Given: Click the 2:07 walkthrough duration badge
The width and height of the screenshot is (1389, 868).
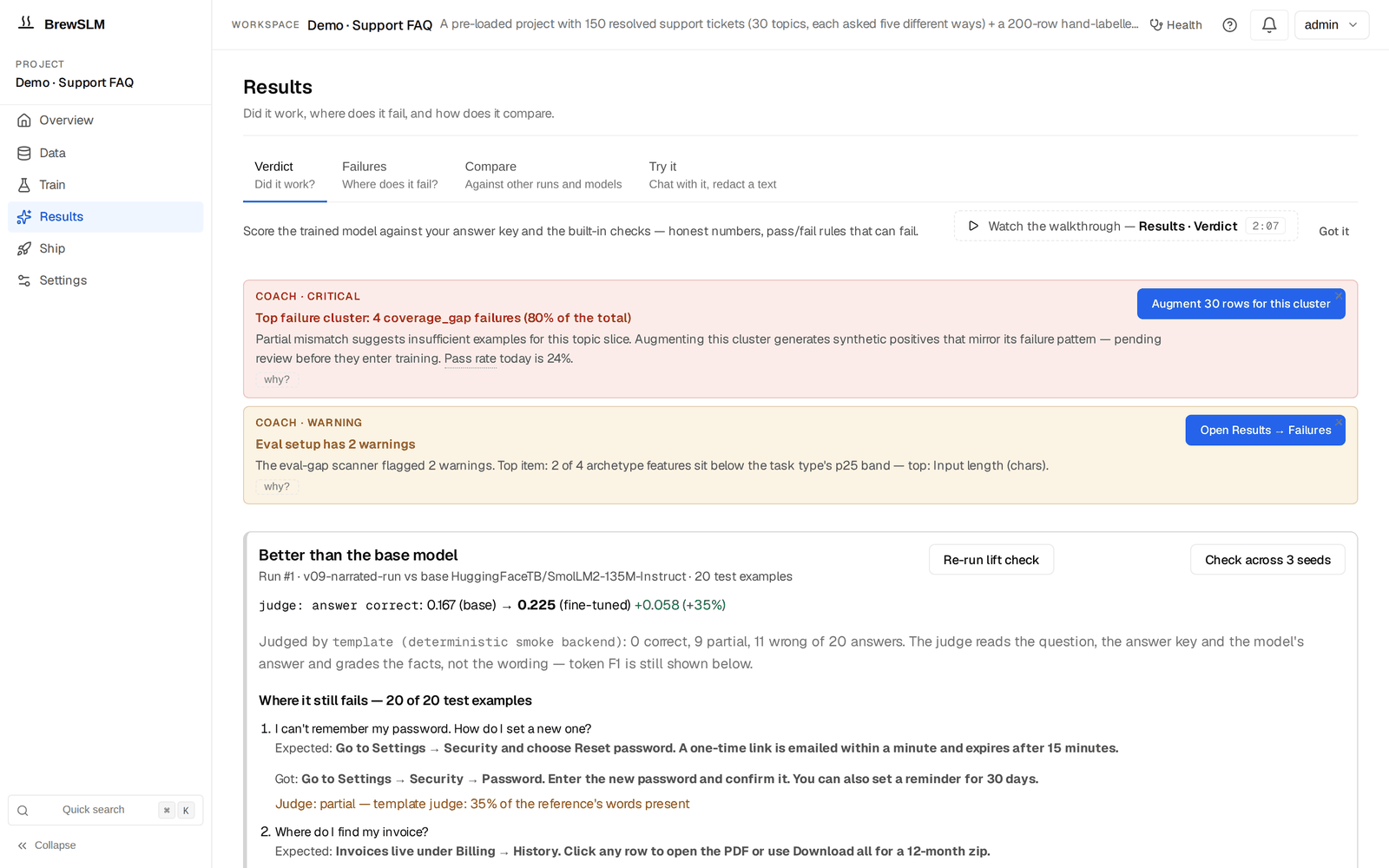Looking at the screenshot, I should point(1265,227).
